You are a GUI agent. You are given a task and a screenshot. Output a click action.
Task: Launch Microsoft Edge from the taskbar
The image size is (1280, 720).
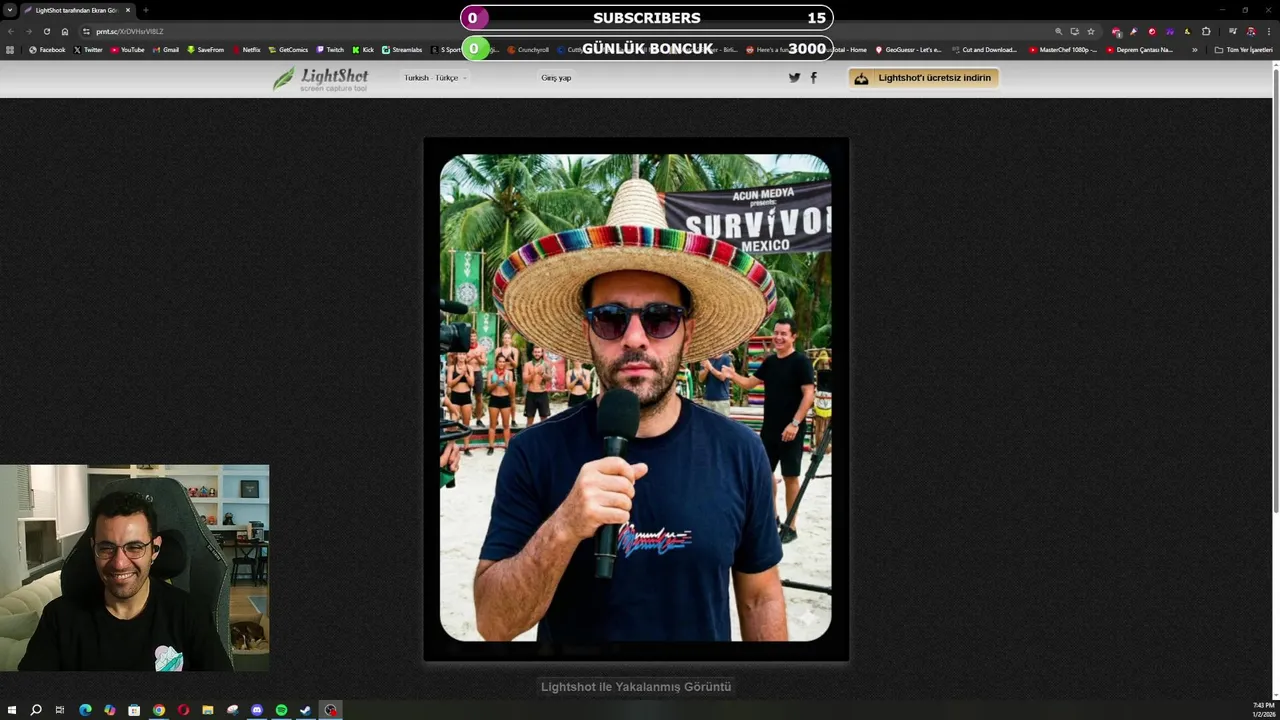[x=85, y=710]
